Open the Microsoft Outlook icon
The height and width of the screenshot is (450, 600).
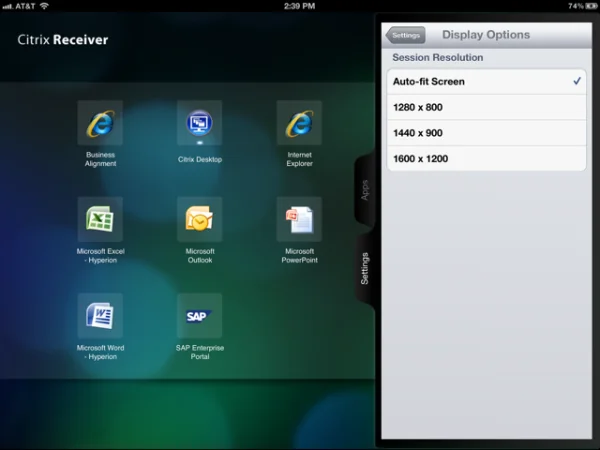point(199,219)
